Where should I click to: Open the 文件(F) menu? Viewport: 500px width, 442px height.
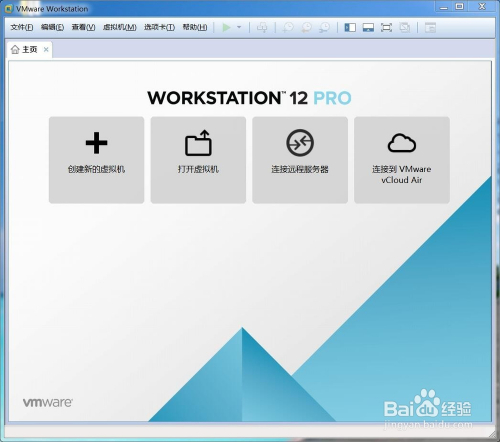pos(22,27)
